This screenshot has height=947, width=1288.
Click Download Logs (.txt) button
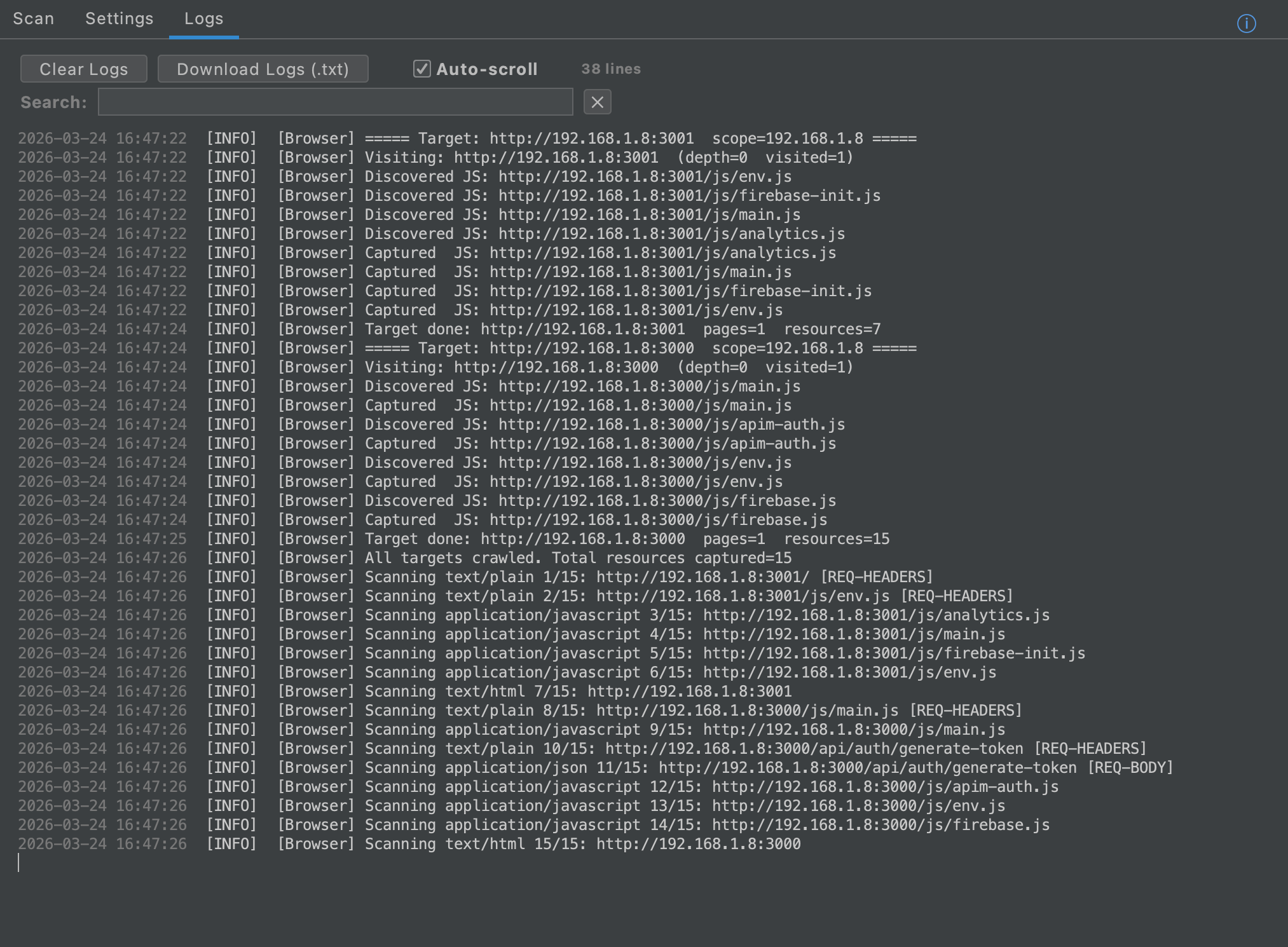[263, 69]
